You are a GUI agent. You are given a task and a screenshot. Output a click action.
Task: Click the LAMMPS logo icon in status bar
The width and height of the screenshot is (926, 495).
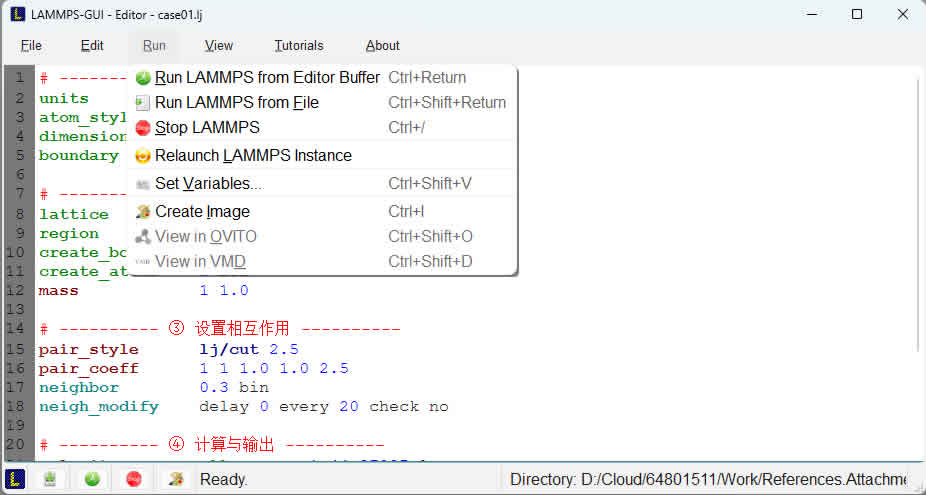[15, 478]
